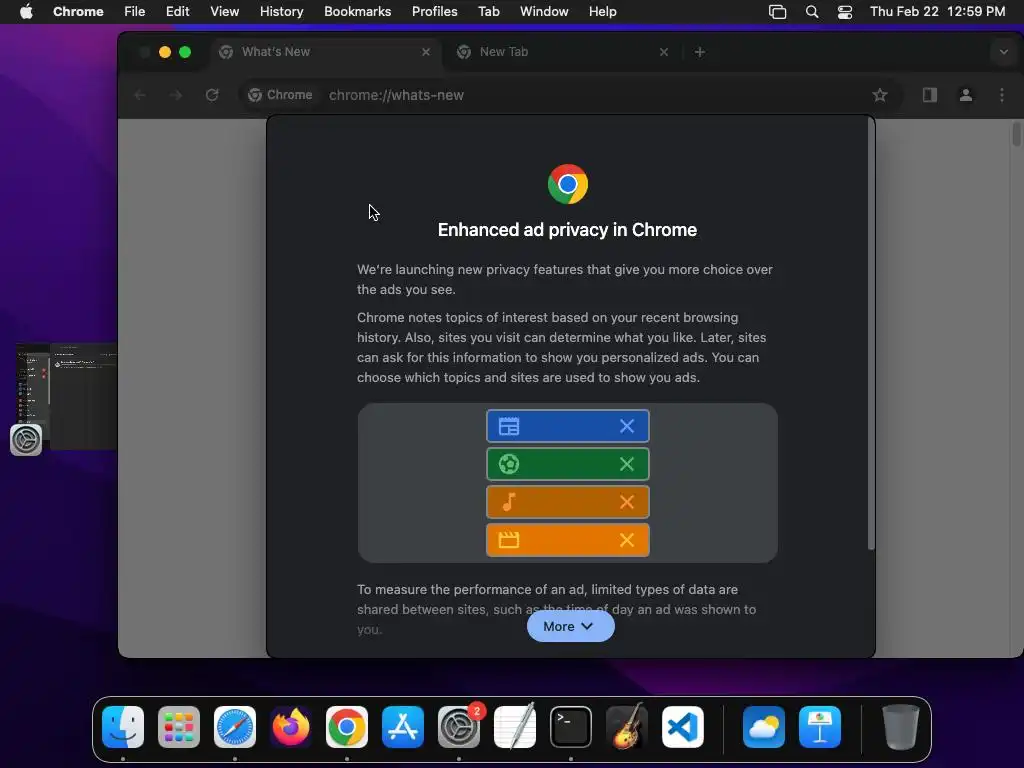Open the File menu
This screenshot has height=768, width=1024.
click(x=135, y=12)
